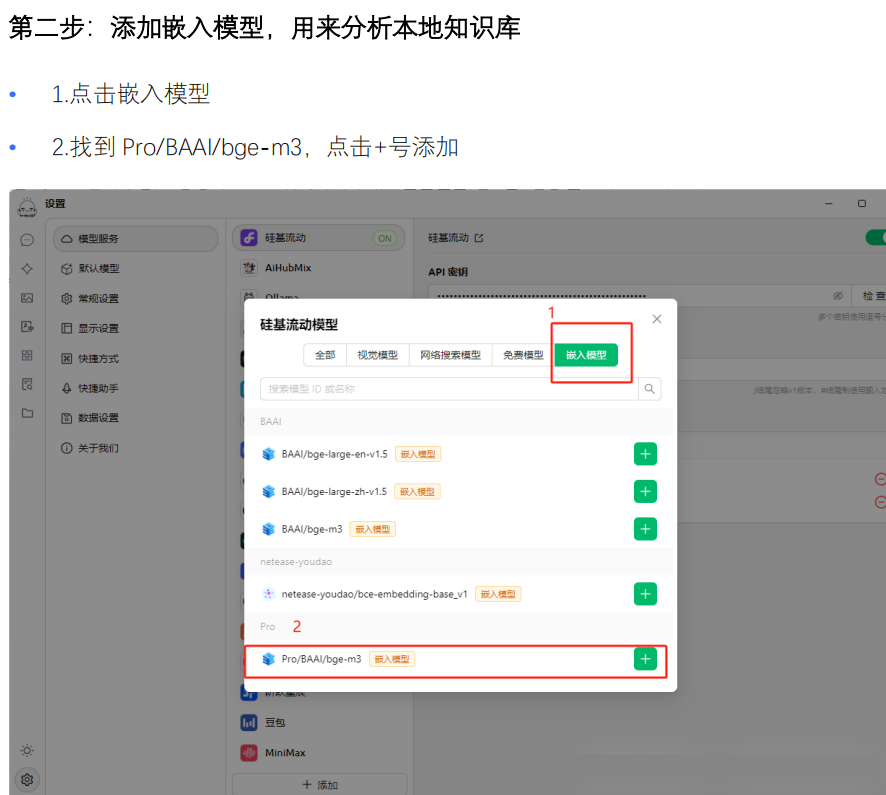Click the model search input field
Screen dimensions: 886x795
(450, 388)
